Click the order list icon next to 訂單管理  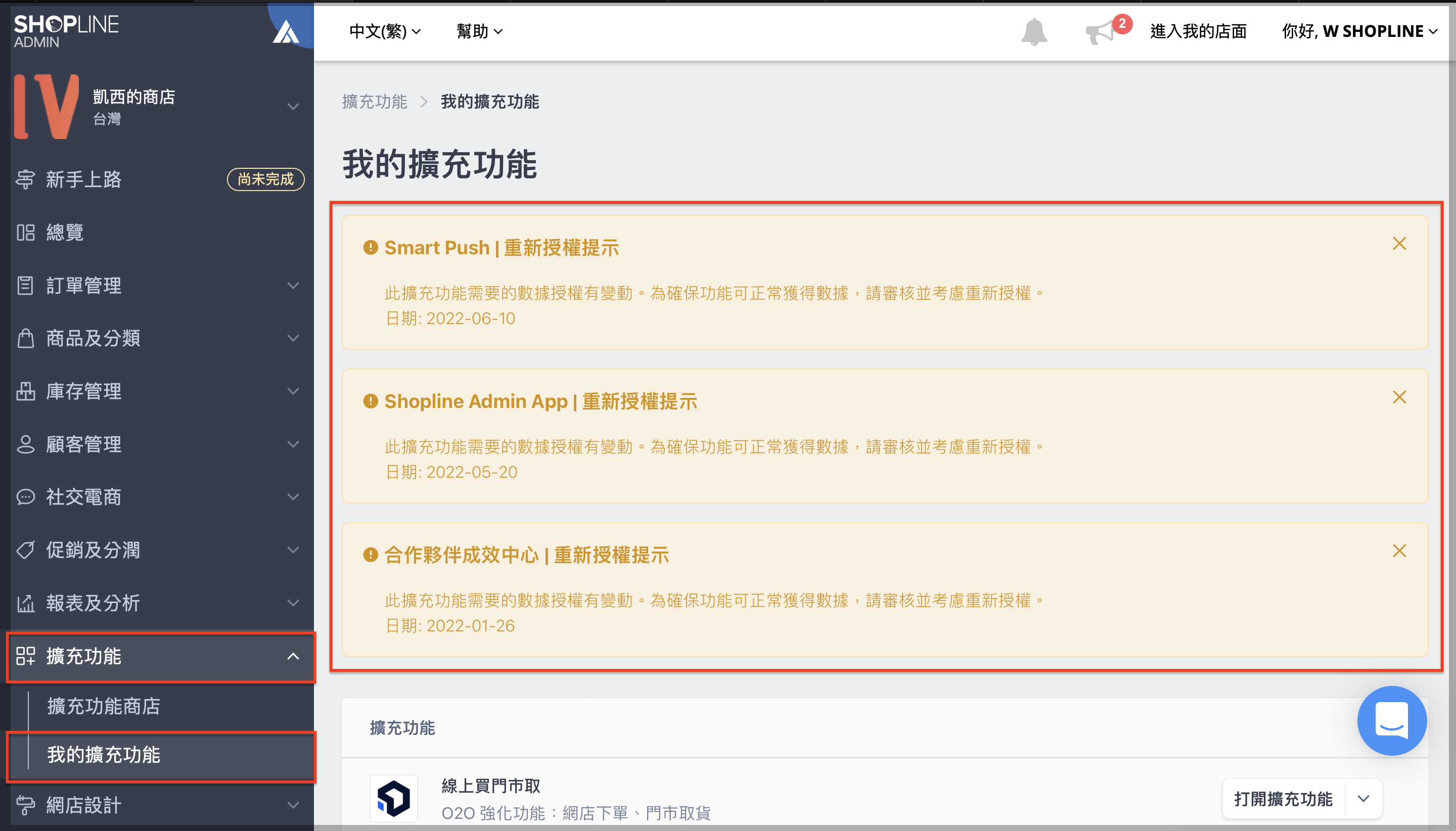click(x=25, y=286)
